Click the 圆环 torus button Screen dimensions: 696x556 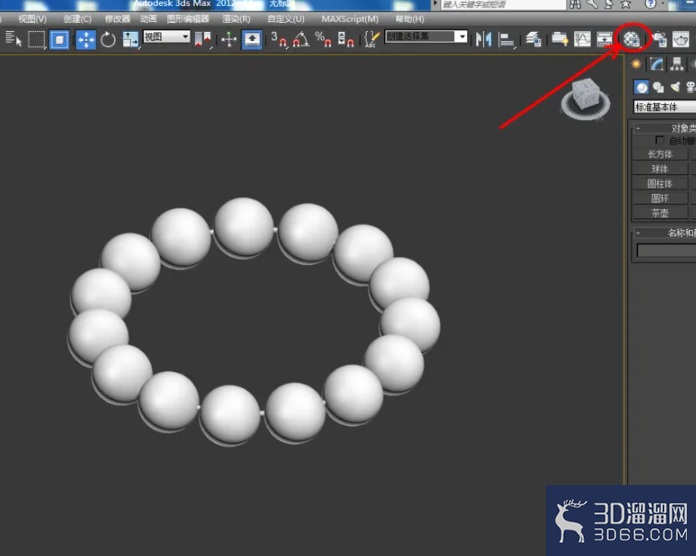point(660,198)
